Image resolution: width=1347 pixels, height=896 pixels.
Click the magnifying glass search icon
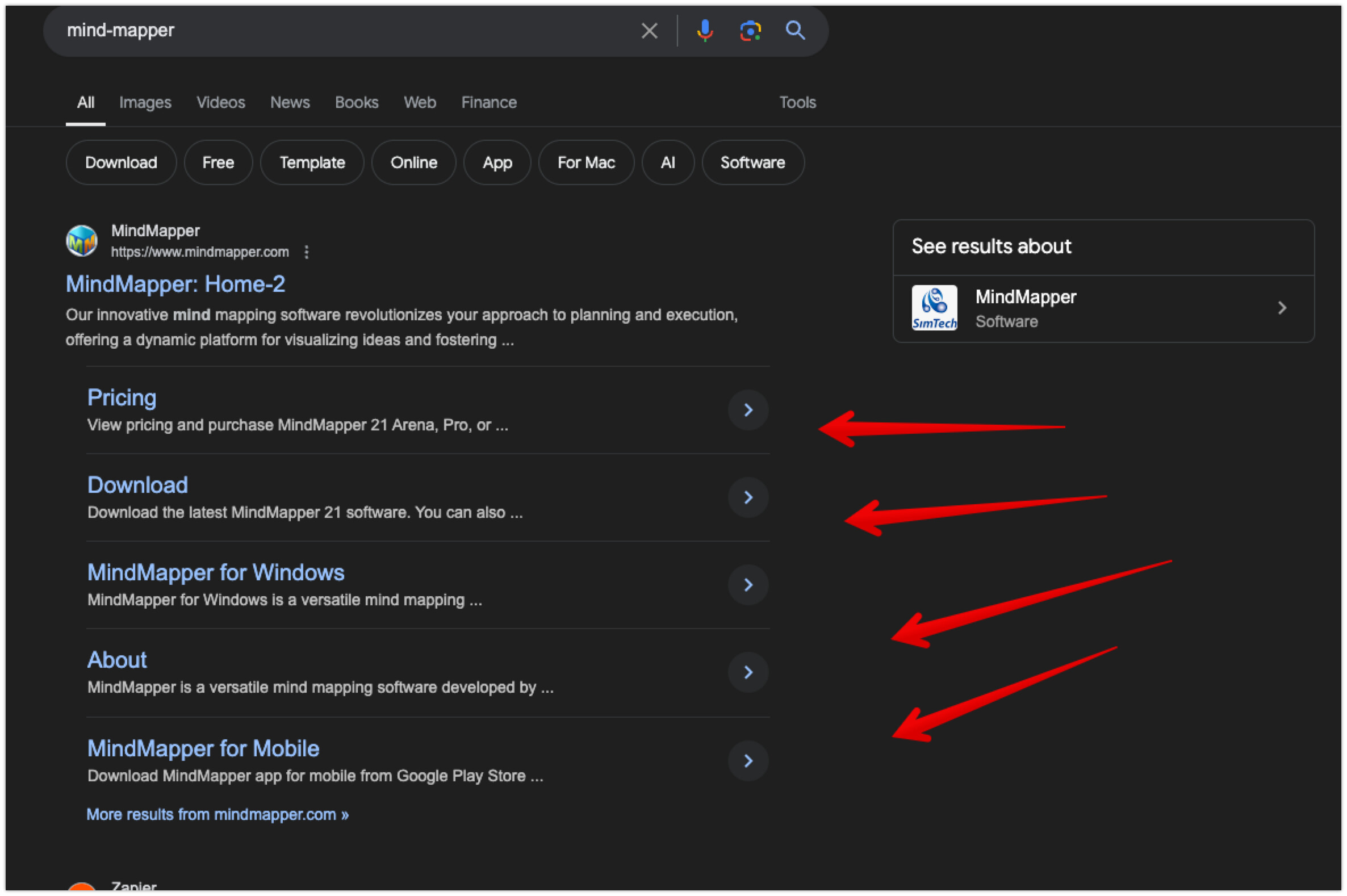click(x=795, y=30)
